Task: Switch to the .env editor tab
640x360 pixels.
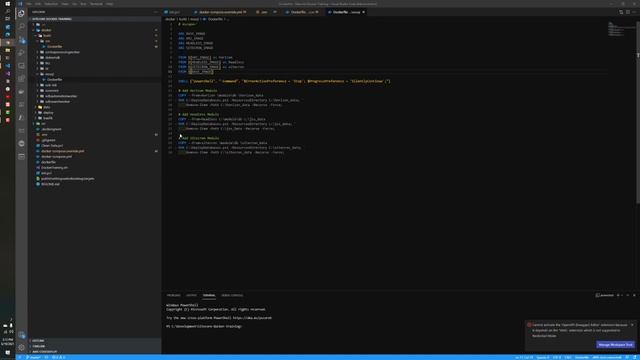Action: click(x=265, y=12)
